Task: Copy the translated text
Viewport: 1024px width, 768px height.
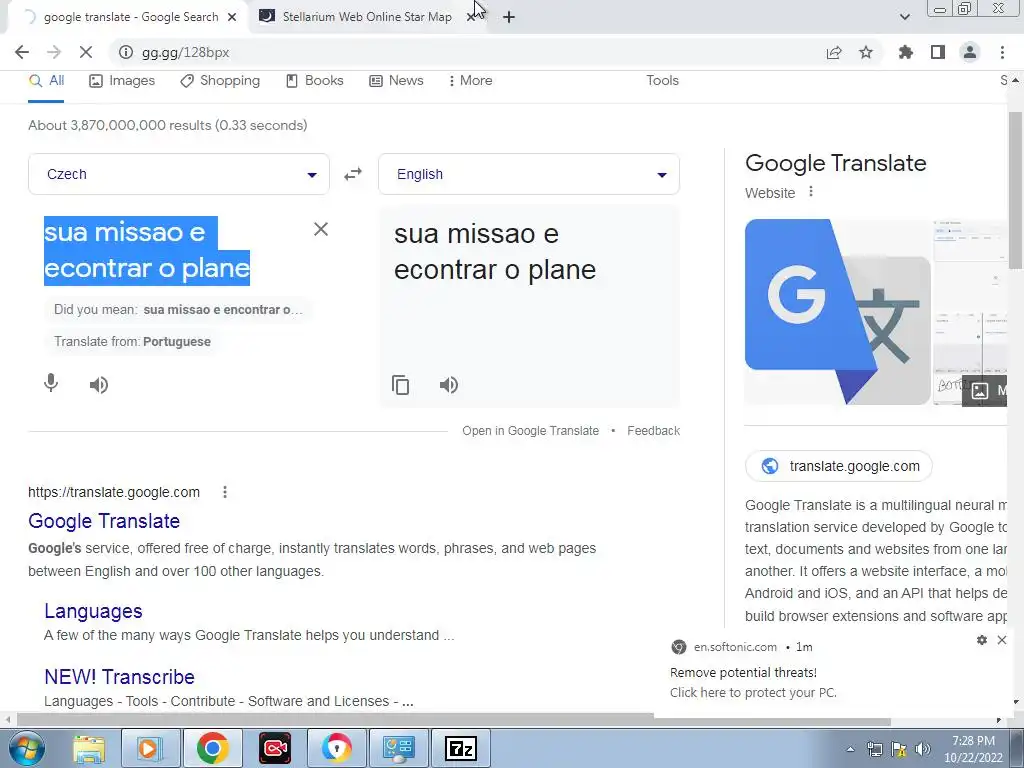Action: (x=400, y=385)
